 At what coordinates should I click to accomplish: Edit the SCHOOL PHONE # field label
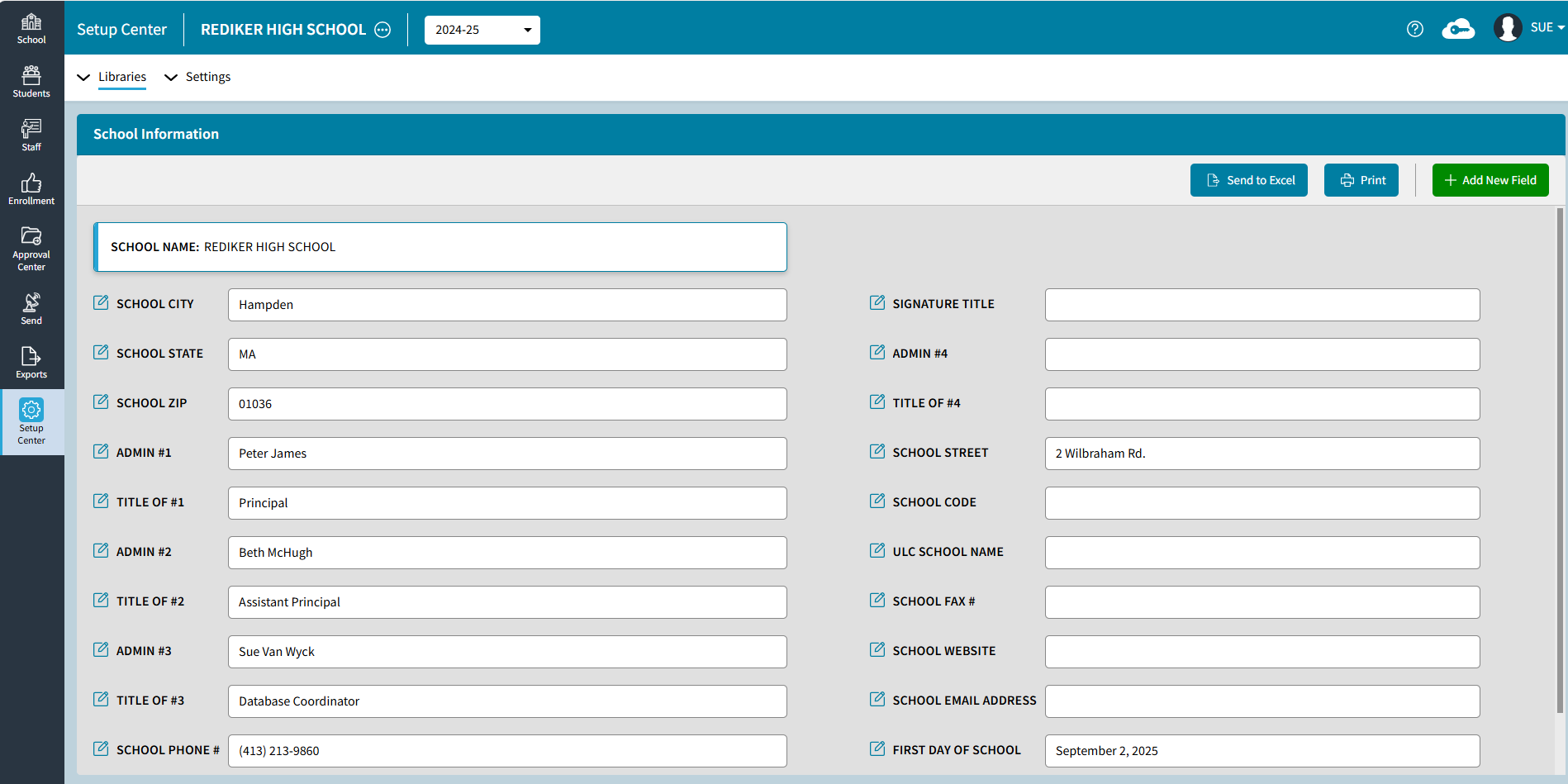[101, 748]
